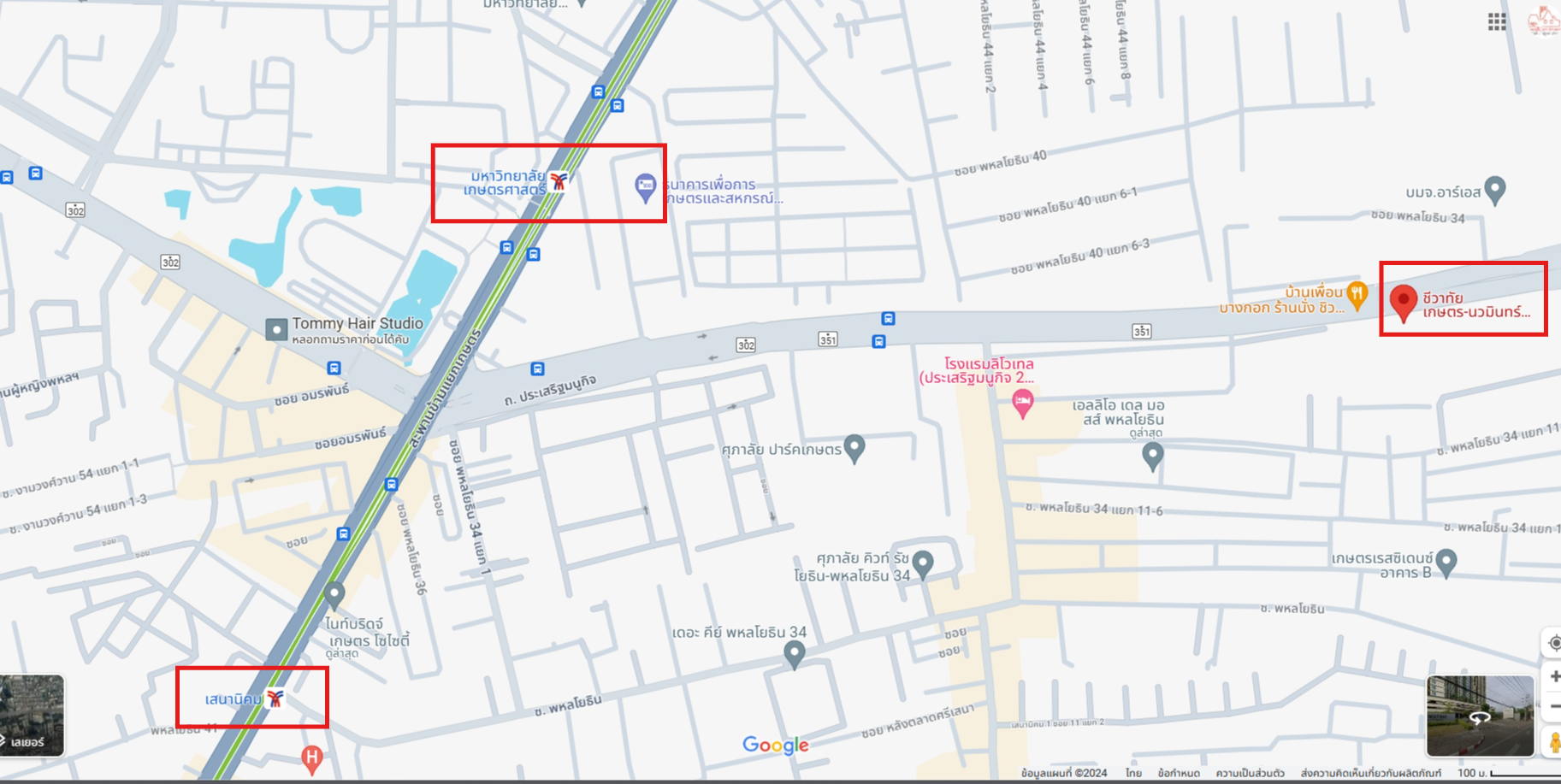Select the BTS icon at มหาวิทยาลัยเกษตรศาสตร์ station

tap(559, 181)
